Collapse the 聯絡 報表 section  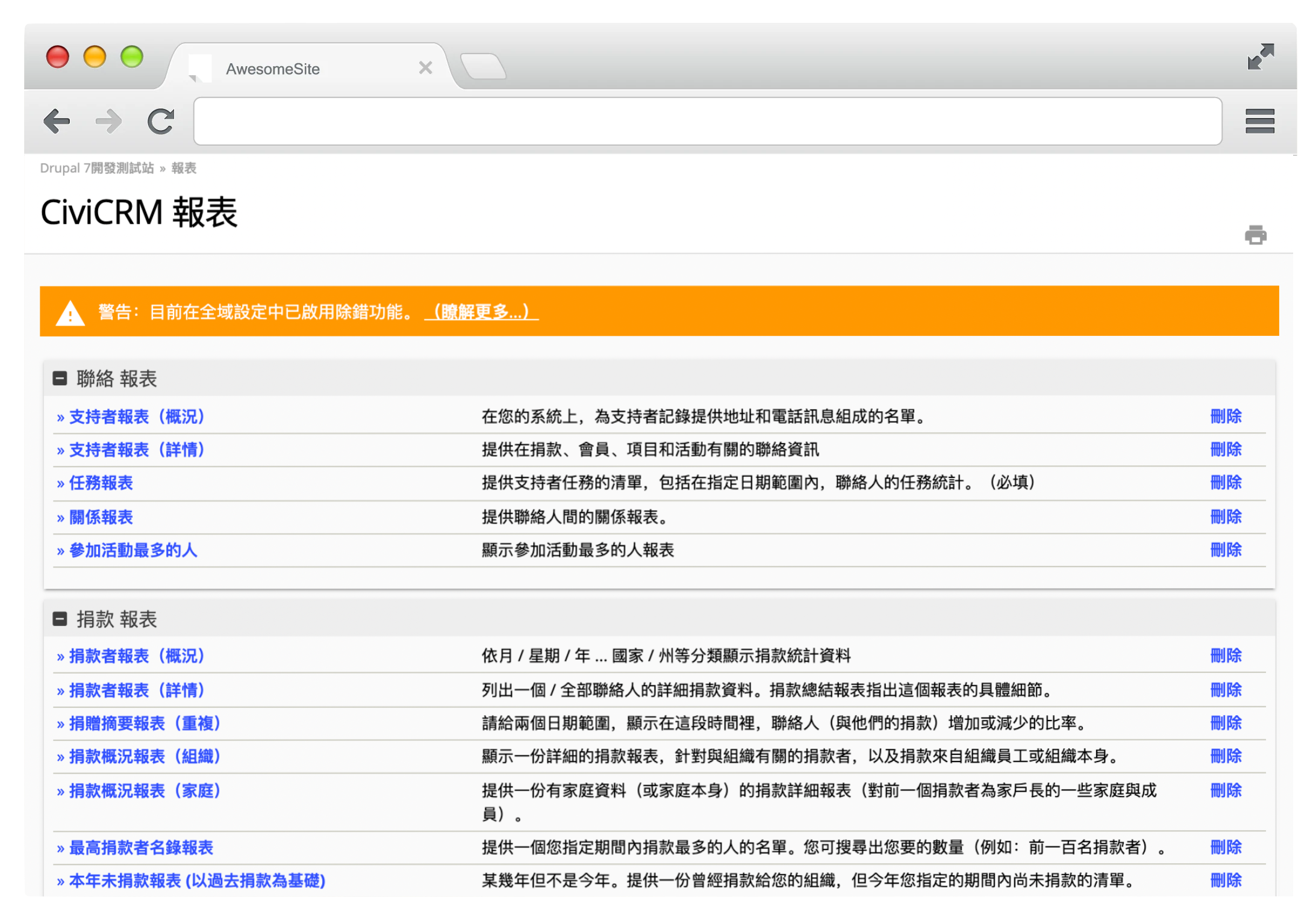click(60, 379)
